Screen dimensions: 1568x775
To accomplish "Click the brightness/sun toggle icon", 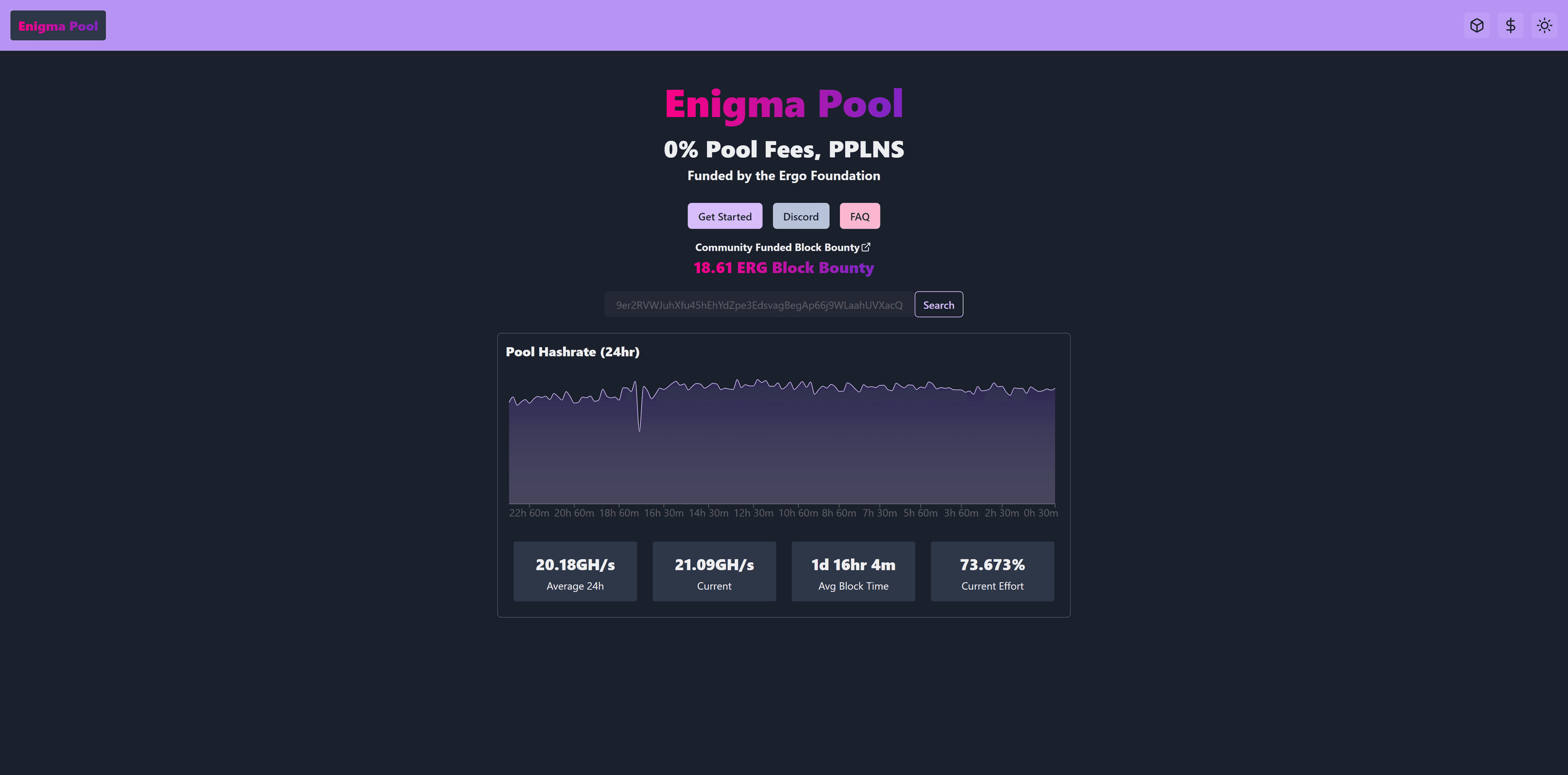I will [1544, 25].
